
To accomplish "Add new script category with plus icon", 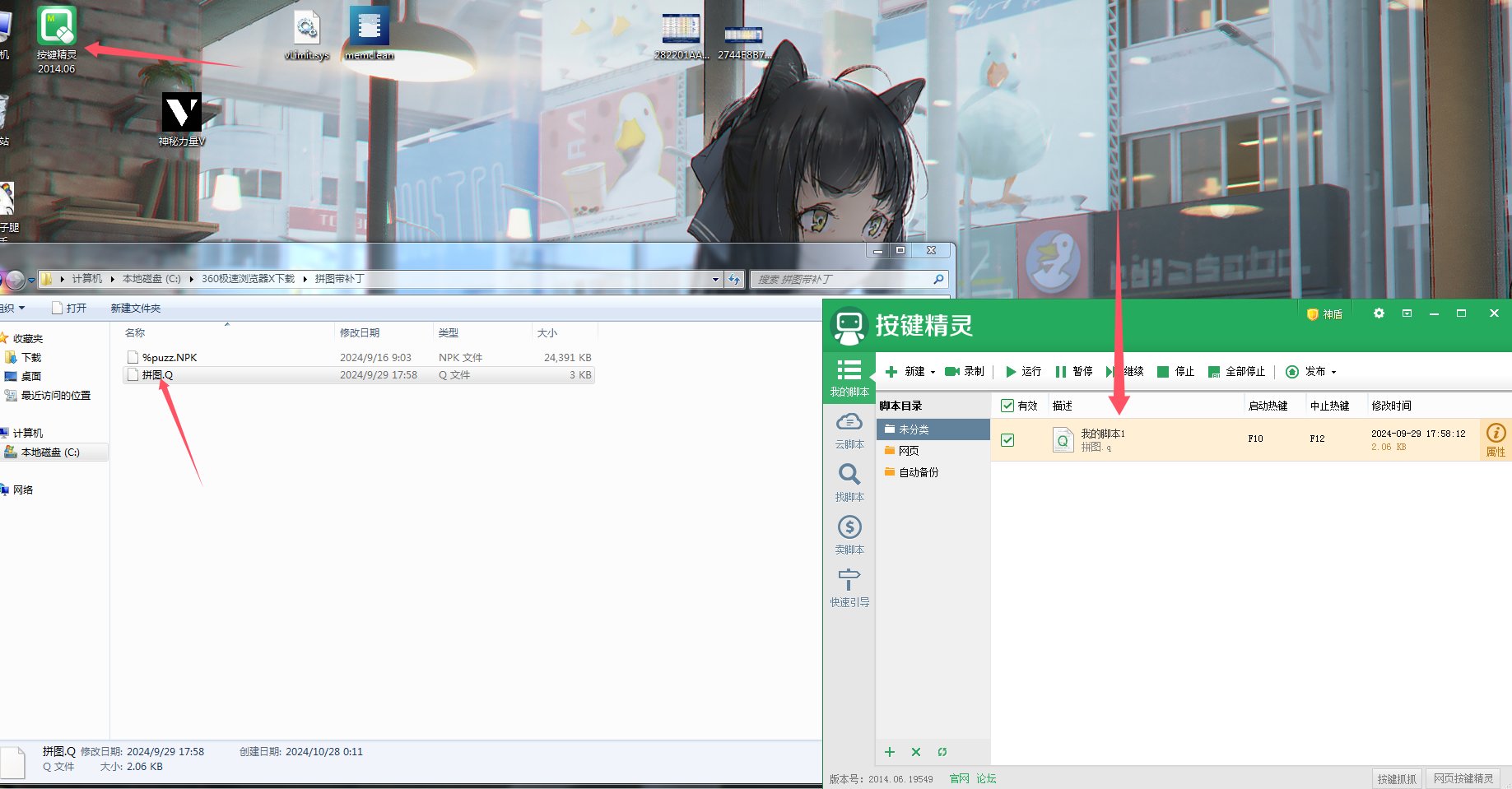I will (x=890, y=752).
